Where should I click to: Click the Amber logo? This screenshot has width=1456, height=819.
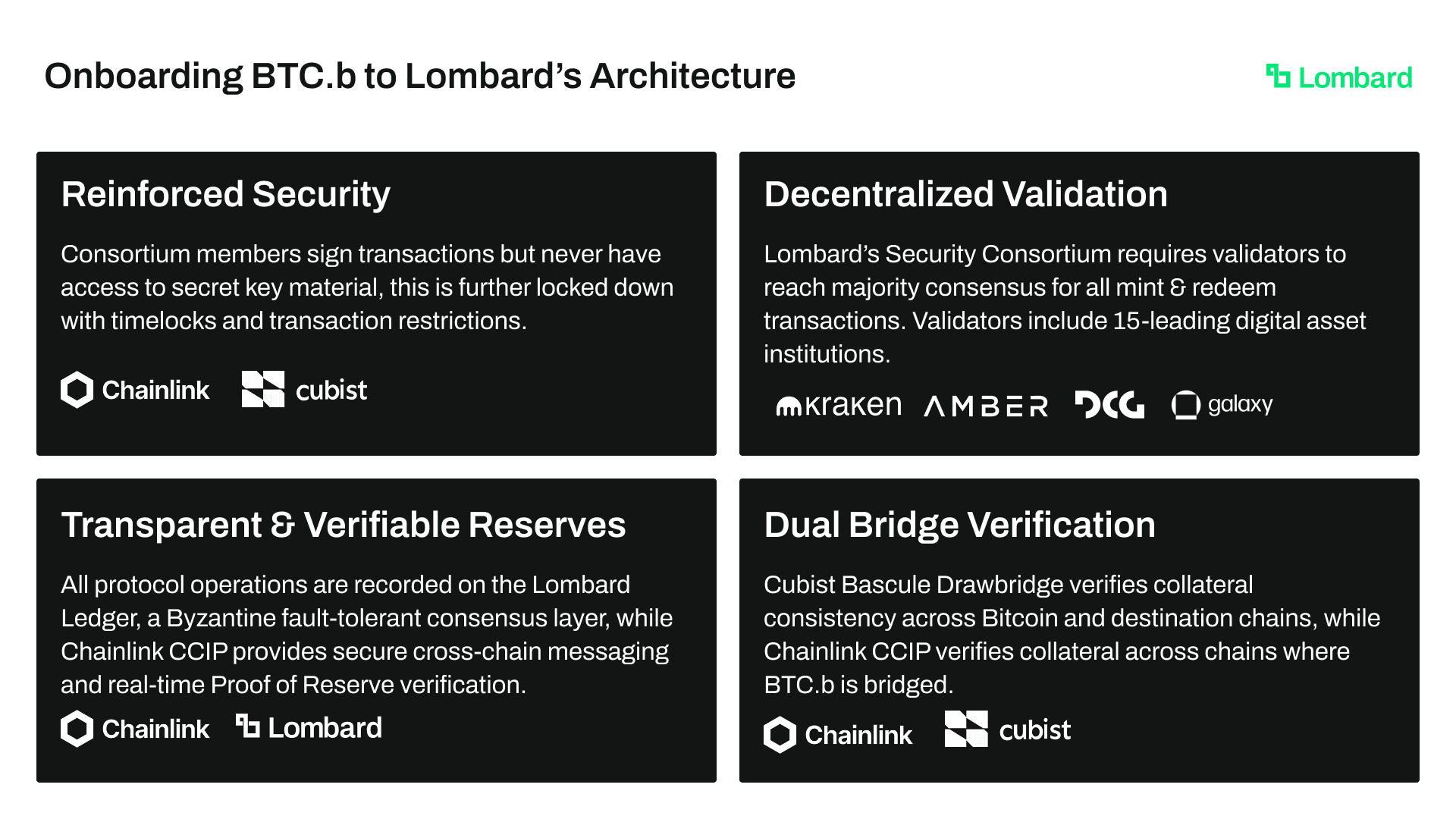[x=986, y=406]
